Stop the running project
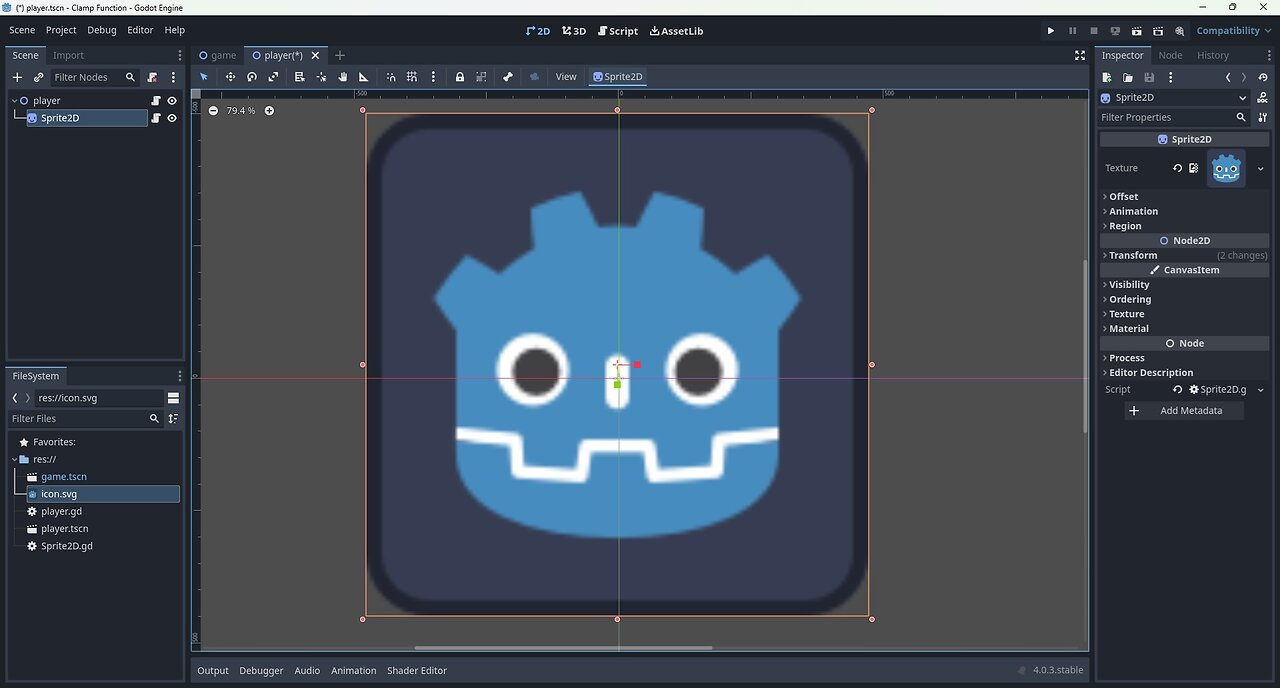 (1094, 31)
